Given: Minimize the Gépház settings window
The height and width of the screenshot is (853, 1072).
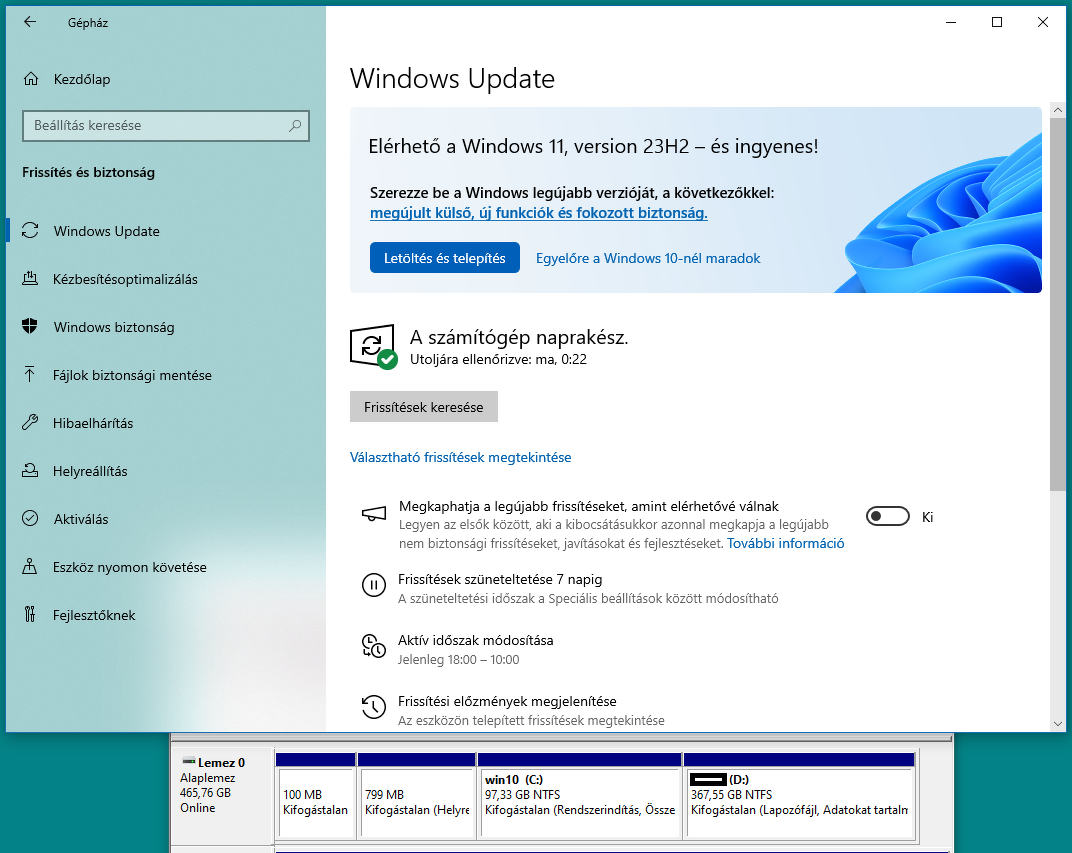Looking at the screenshot, I should 951,22.
